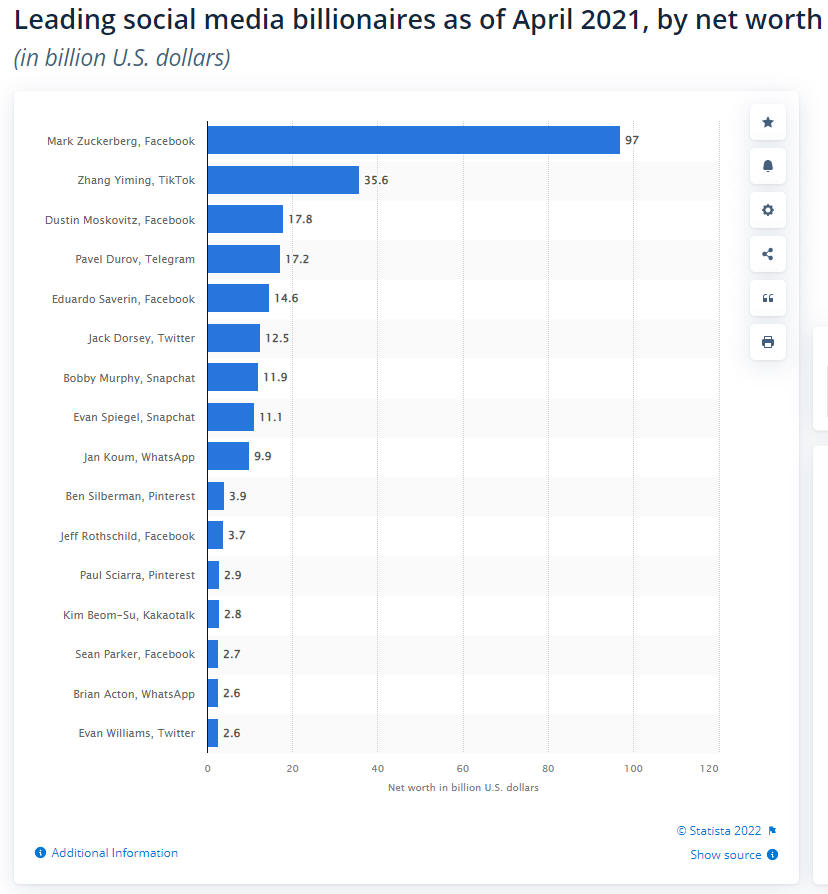Viewport: 828px width, 894px height.
Task: Click the value 3.7 data label
Action: point(237,535)
